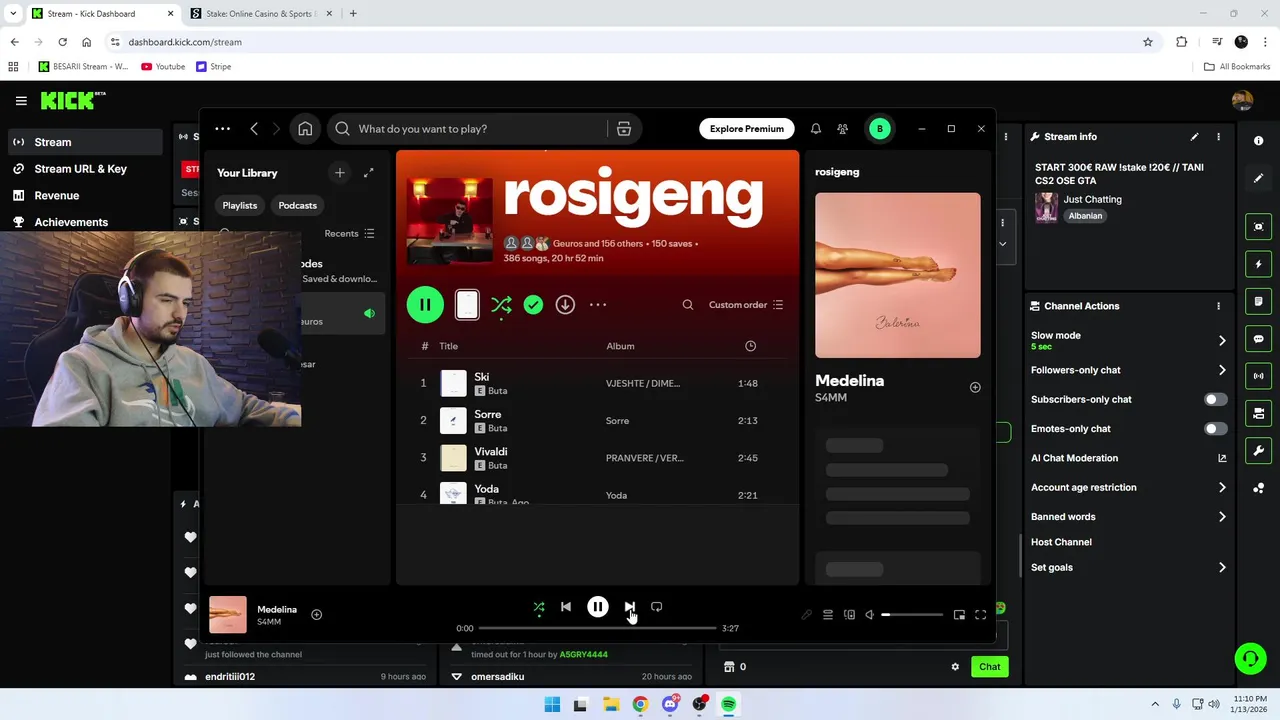This screenshot has width=1280, height=720.
Task: Open Spotify What's New notifications
Action: pyautogui.click(x=816, y=129)
